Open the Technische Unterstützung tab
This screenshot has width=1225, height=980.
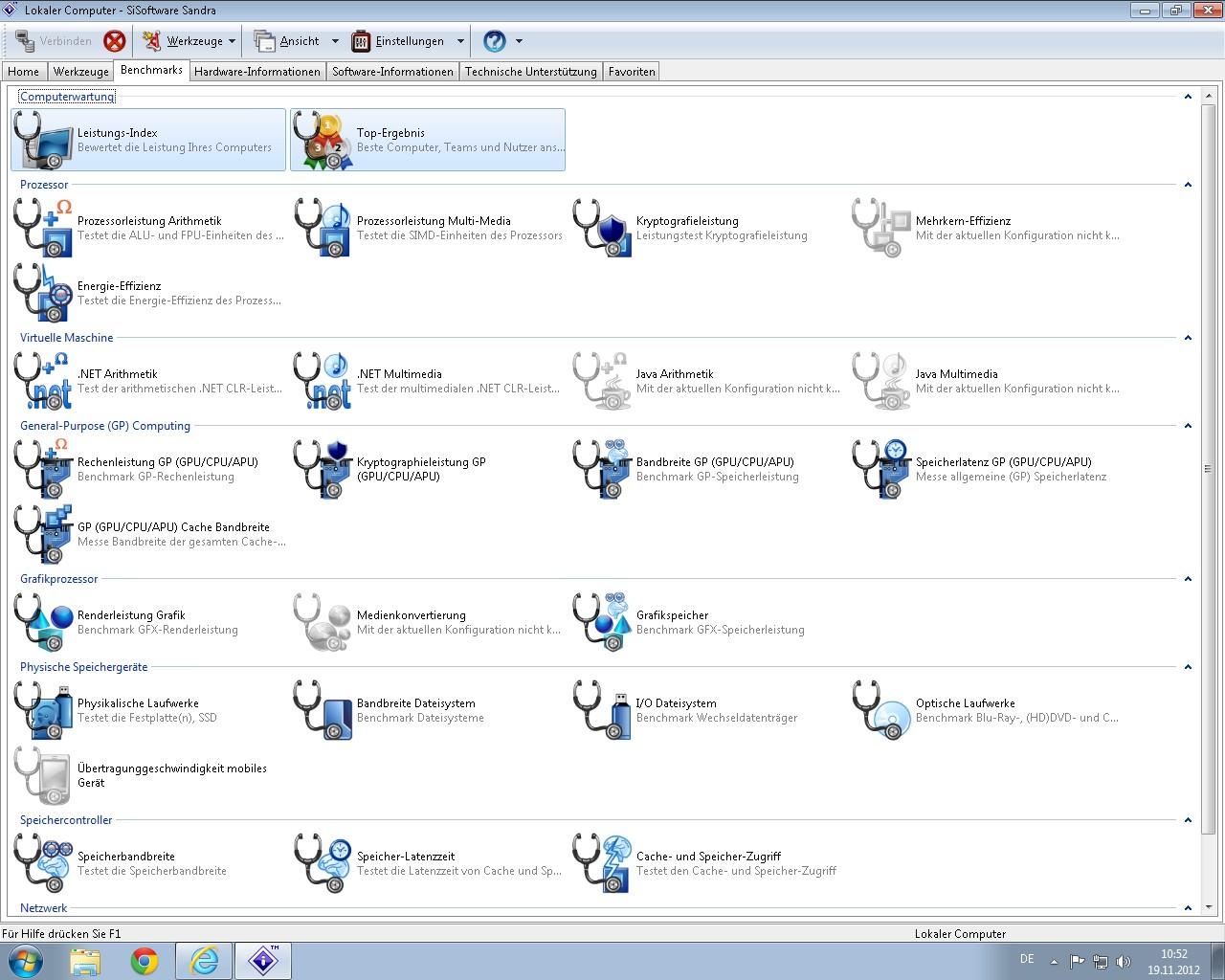(531, 72)
